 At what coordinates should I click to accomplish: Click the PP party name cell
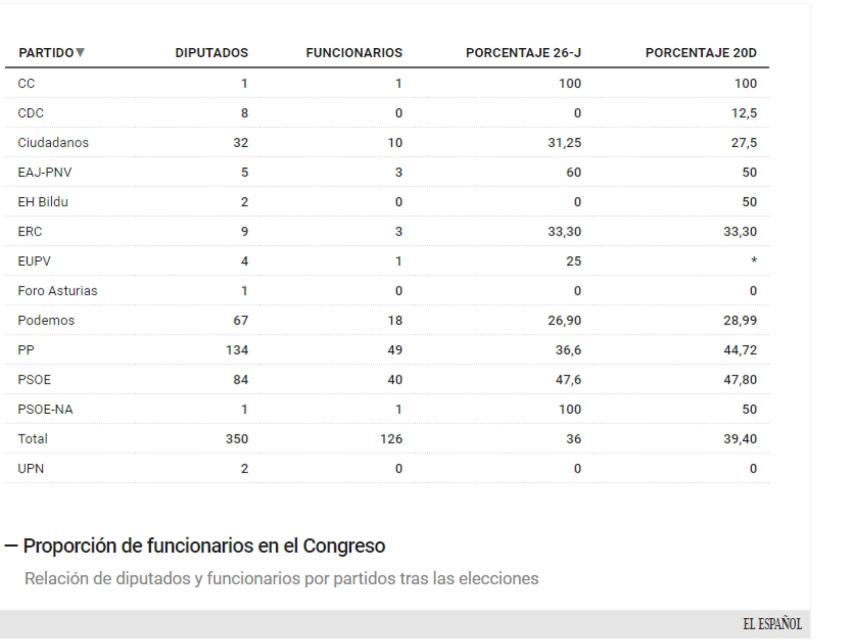pos(25,349)
